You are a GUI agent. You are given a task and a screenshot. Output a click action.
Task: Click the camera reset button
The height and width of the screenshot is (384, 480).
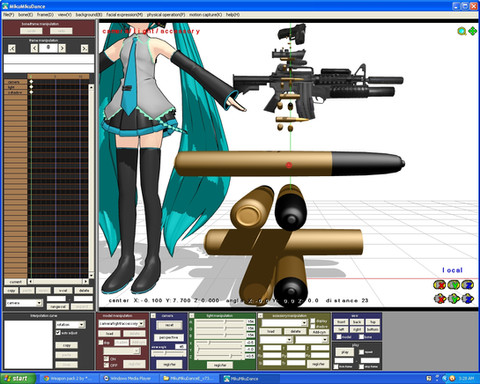coord(169,325)
